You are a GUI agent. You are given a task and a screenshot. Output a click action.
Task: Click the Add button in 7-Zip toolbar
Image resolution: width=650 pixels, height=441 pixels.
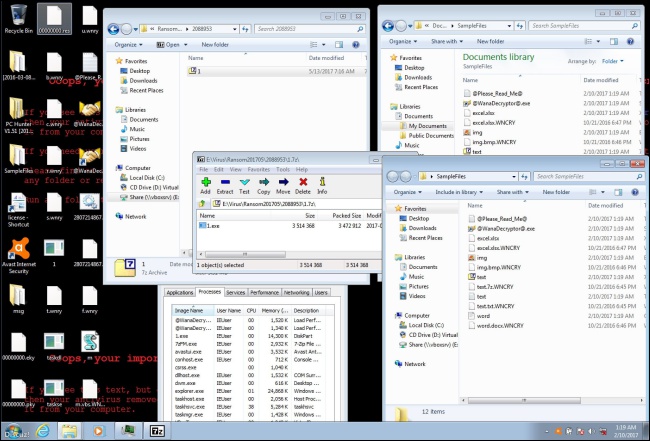point(206,186)
